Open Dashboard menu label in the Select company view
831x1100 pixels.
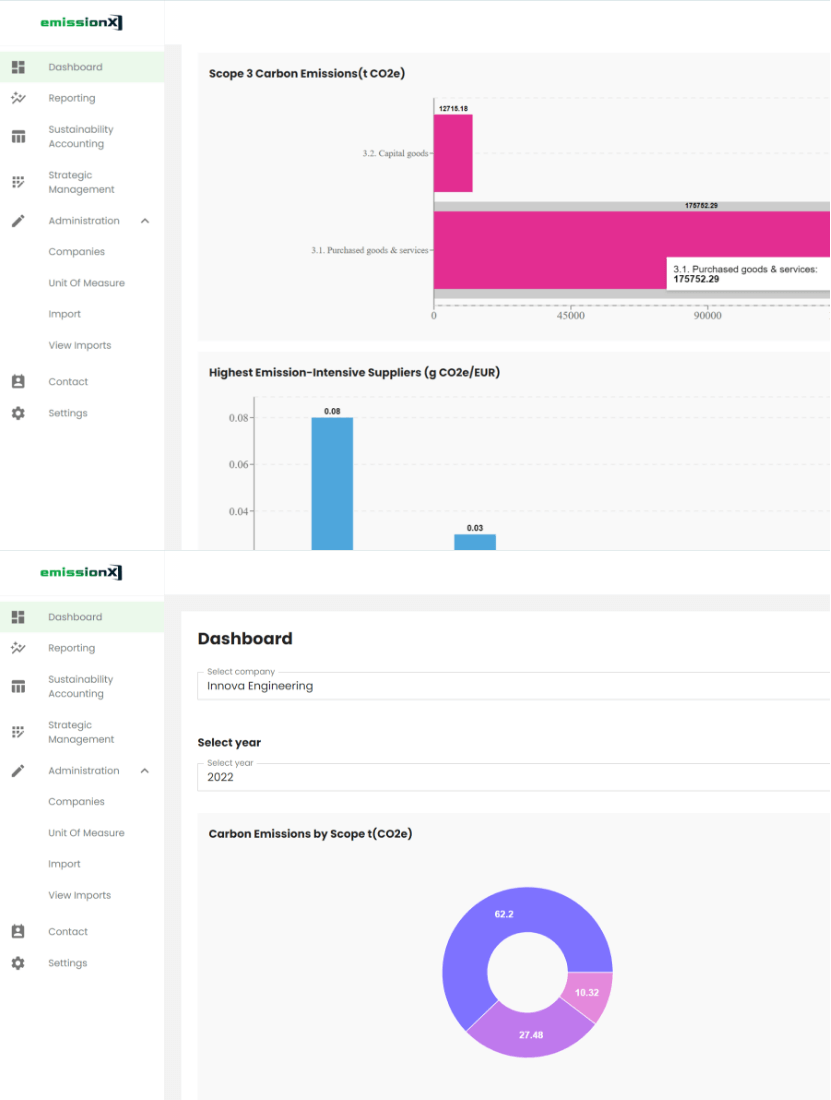[75, 617]
